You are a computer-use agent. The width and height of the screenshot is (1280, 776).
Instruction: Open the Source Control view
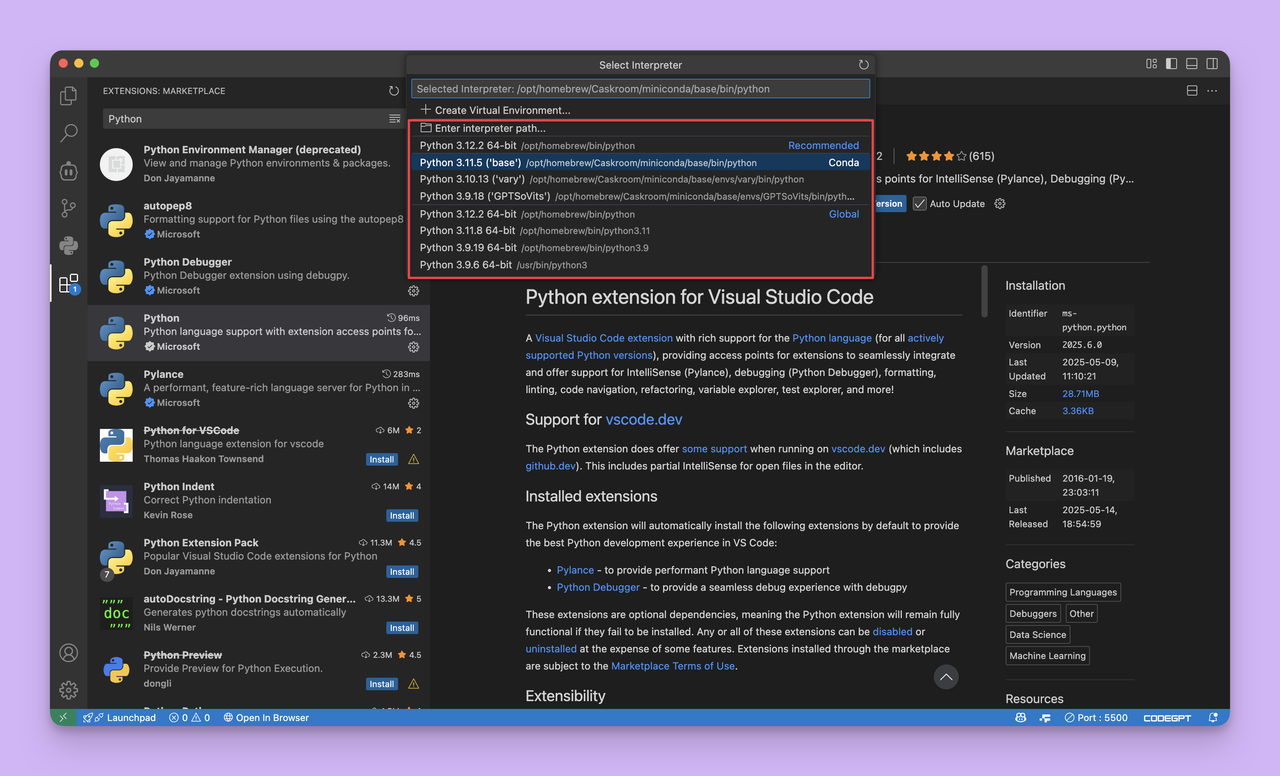point(68,208)
